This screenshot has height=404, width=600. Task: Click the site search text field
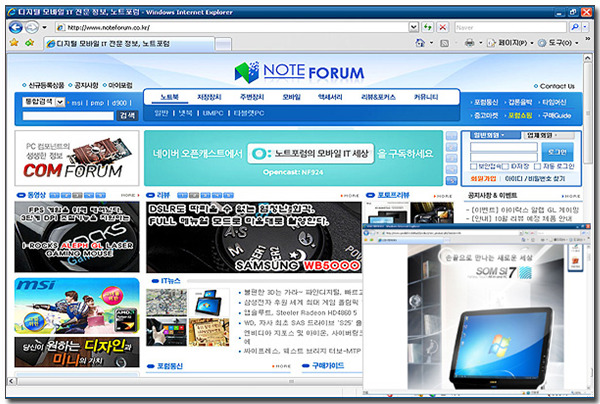68,116
